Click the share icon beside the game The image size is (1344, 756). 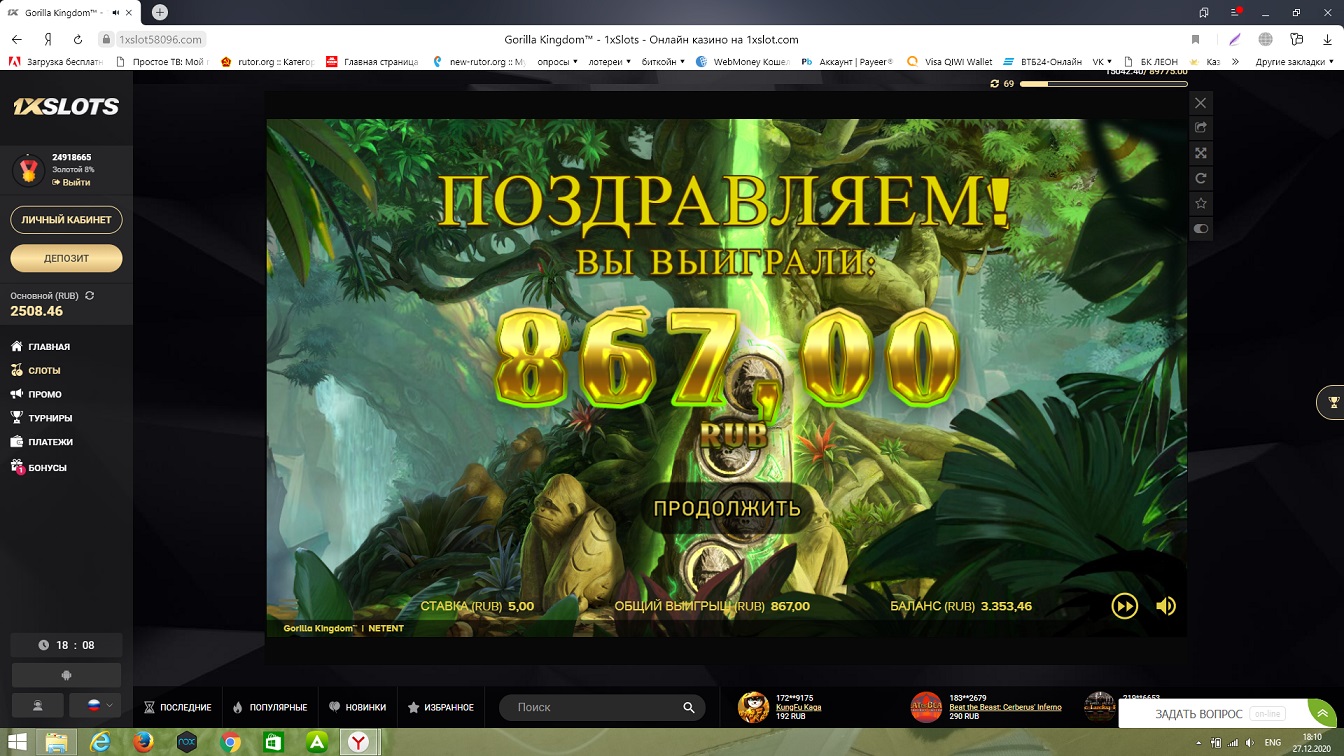[x=1201, y=128]
